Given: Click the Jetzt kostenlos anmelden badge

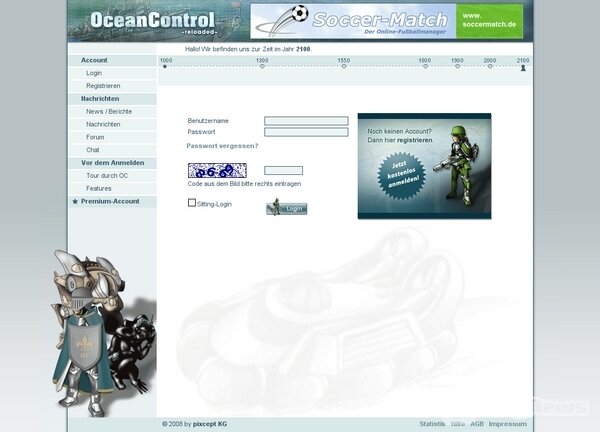Looking at the screenshot, I should click(x=401, y=175).
